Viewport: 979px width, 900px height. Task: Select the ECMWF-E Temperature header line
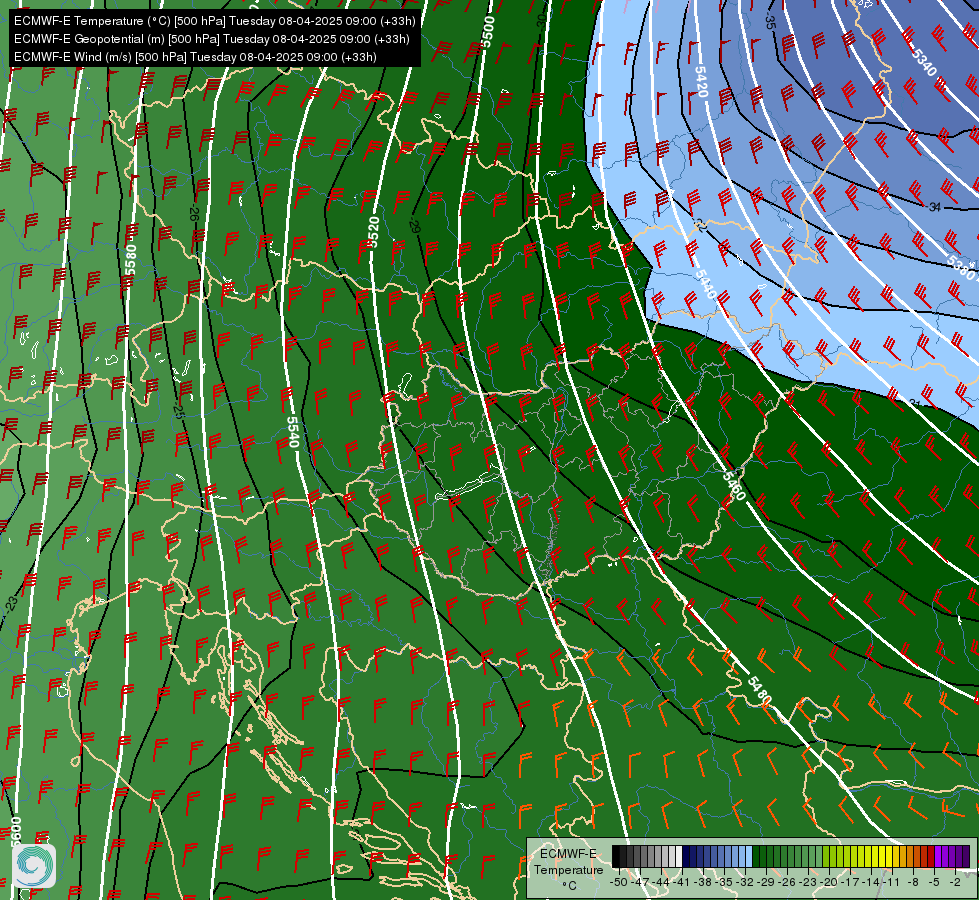point(214,21)
